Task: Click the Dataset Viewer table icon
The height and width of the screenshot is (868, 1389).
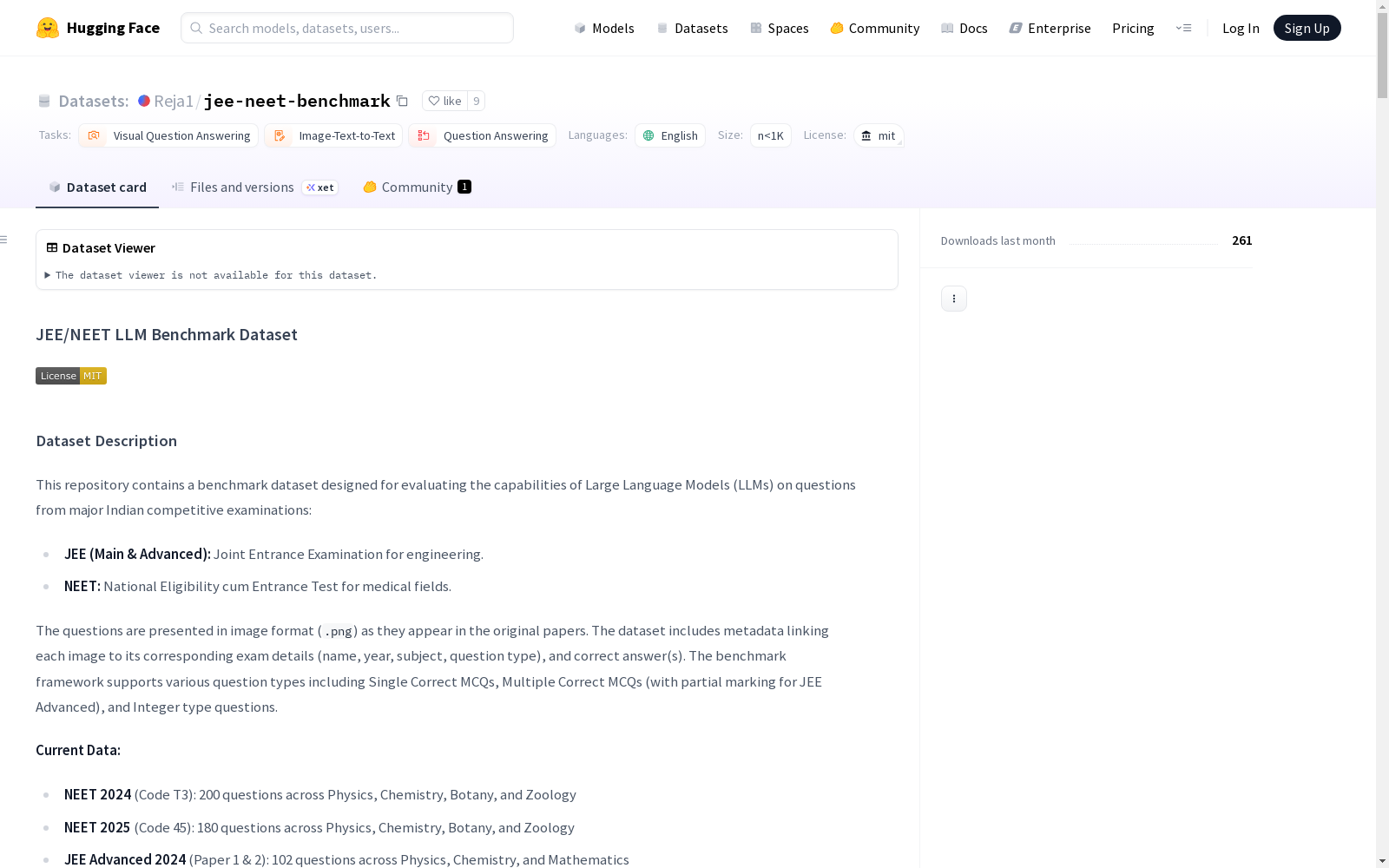Action: click(52, 247)
